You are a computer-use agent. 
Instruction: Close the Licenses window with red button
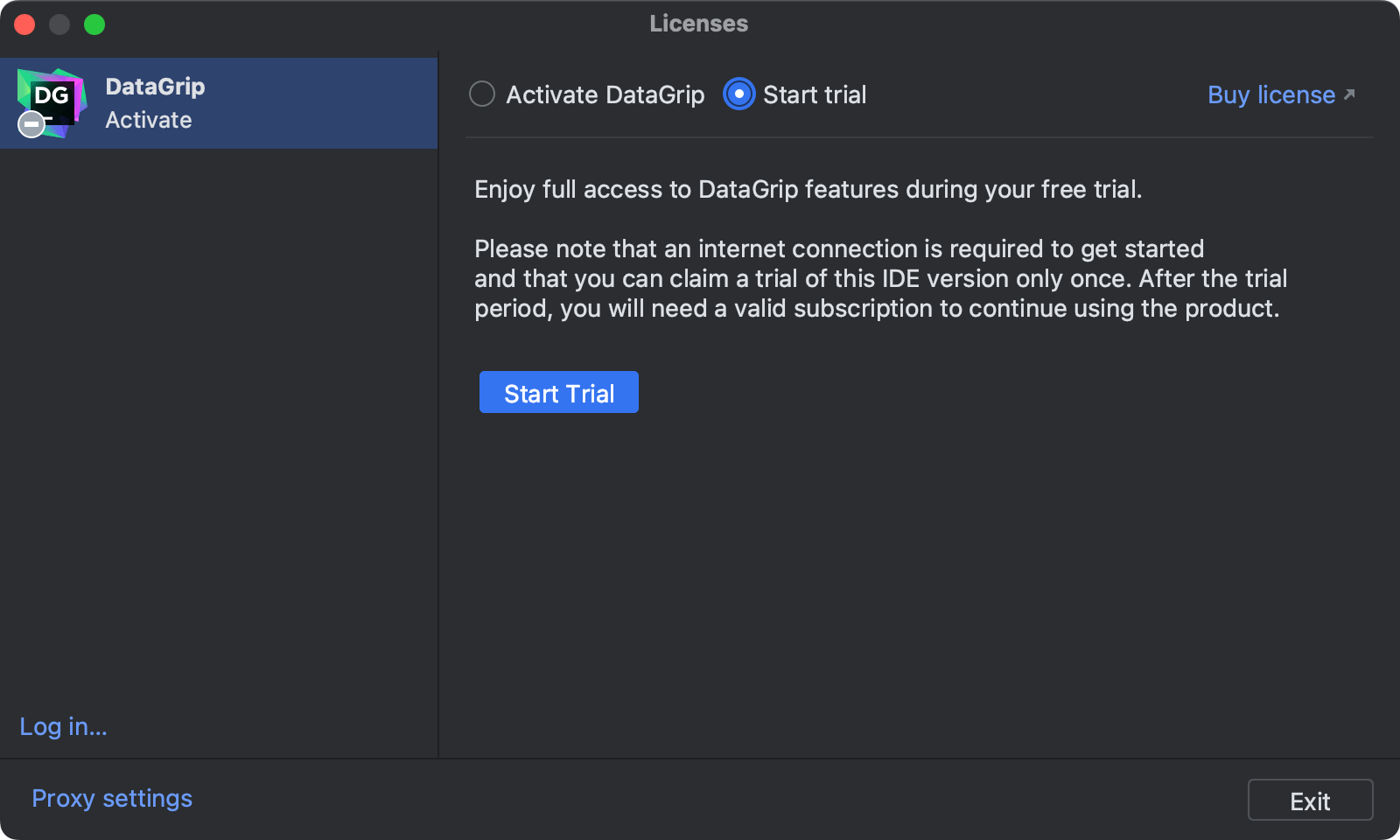coord(24,24)
